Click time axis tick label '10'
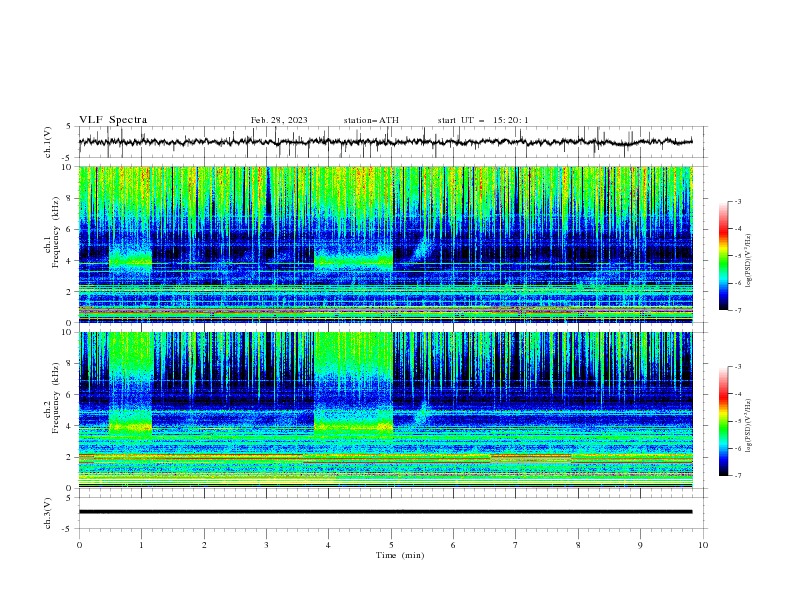This screenshot has width=792, height=612. [703, 545]
